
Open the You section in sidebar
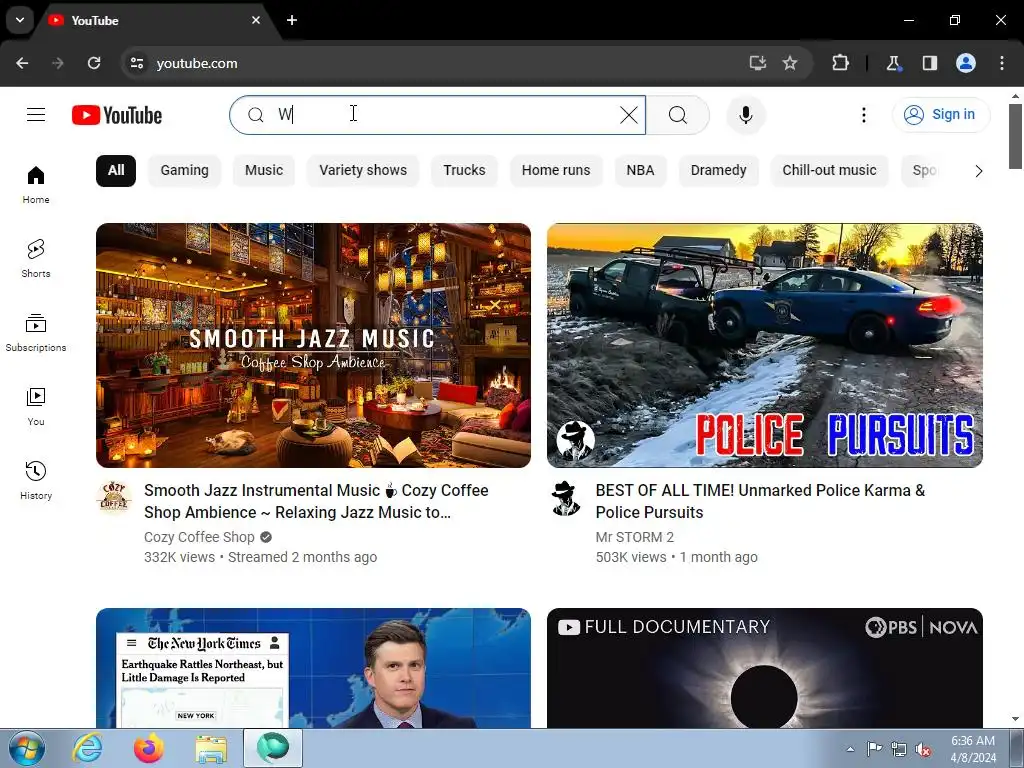(36, 406)
